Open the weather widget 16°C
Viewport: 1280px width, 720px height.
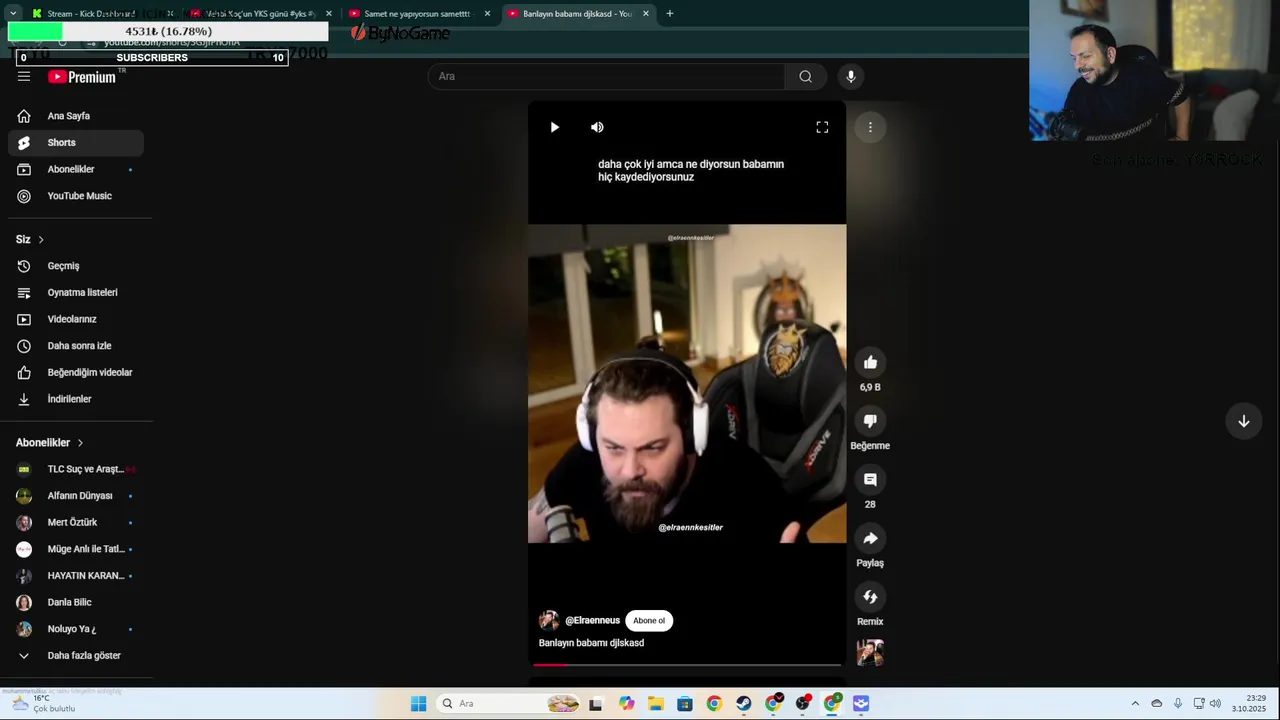click(x=42, y=703)
